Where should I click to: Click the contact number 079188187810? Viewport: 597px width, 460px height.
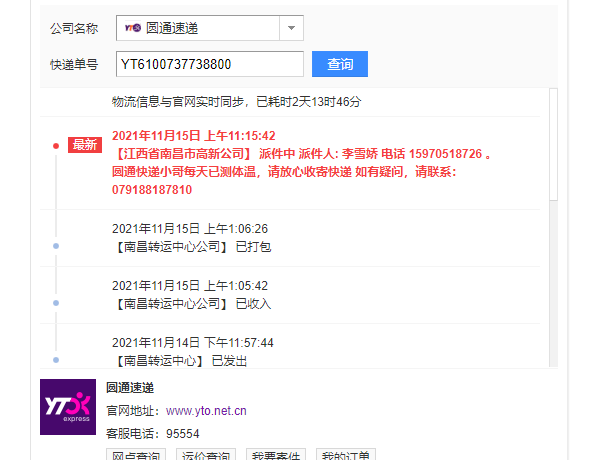pyautogui.click(x=152, y=190)
